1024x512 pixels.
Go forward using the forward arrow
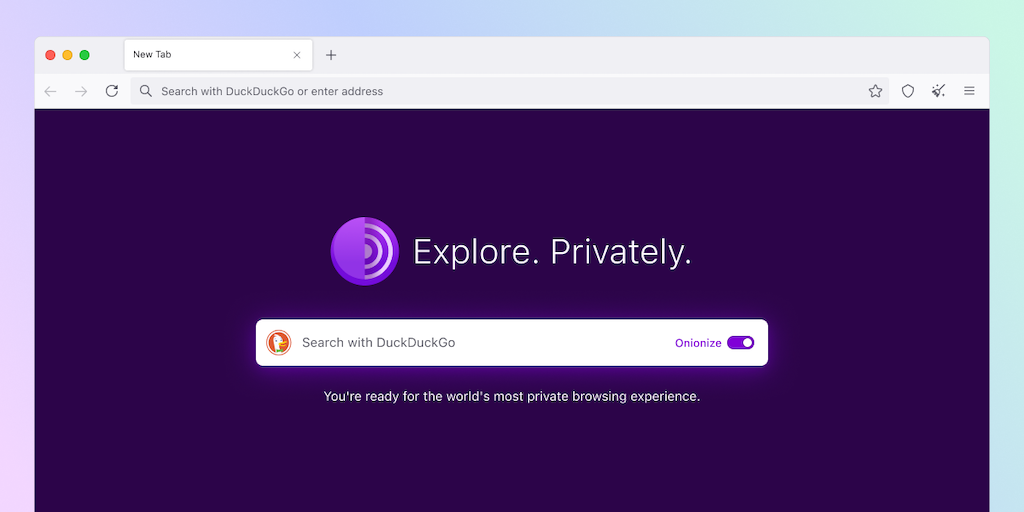point(81,91)
